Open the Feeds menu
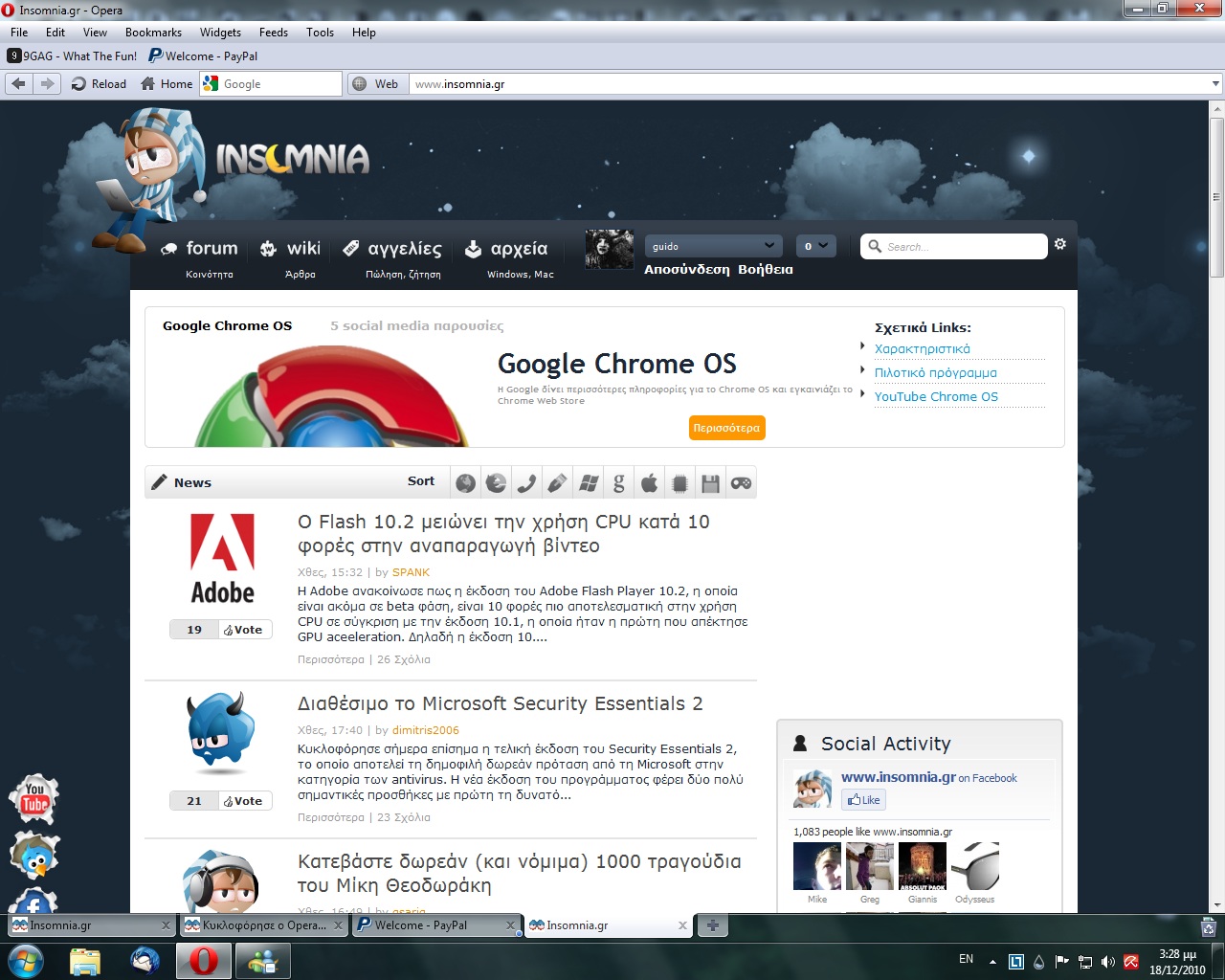Viewport: 1225px width, 980px height. (x=273, y=33)
